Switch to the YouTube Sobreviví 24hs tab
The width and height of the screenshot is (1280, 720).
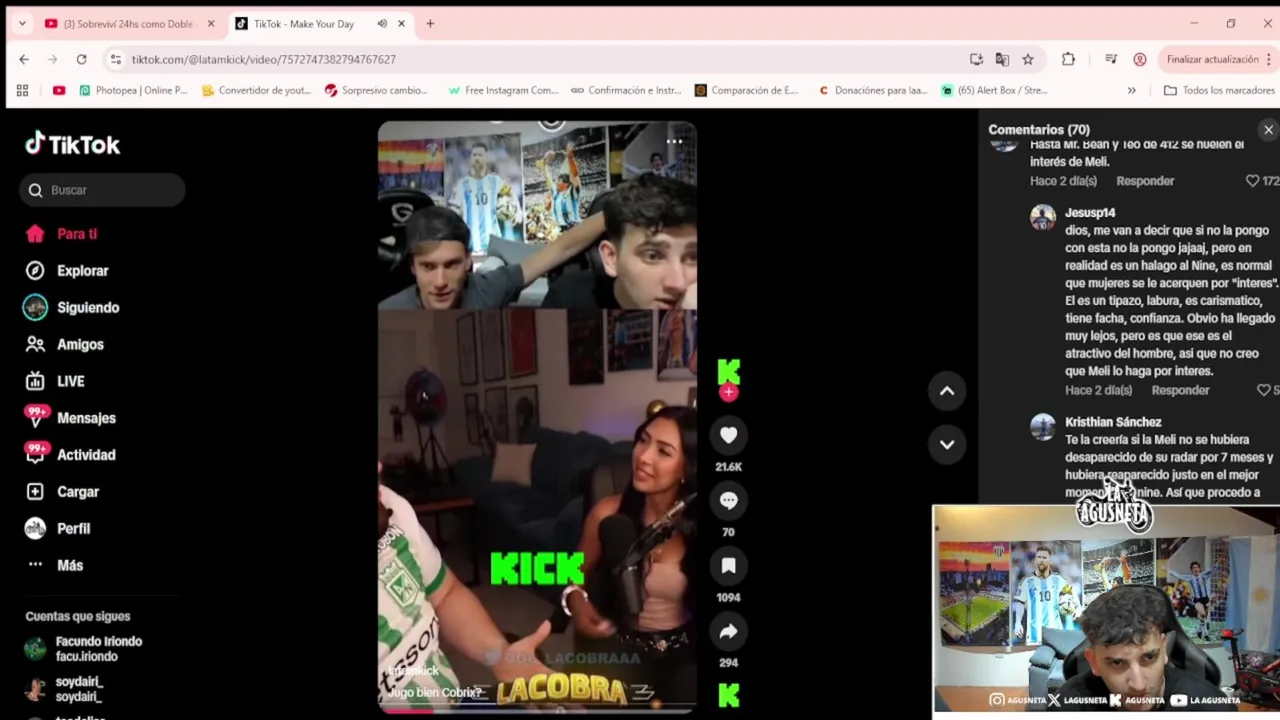pos(130,24)
